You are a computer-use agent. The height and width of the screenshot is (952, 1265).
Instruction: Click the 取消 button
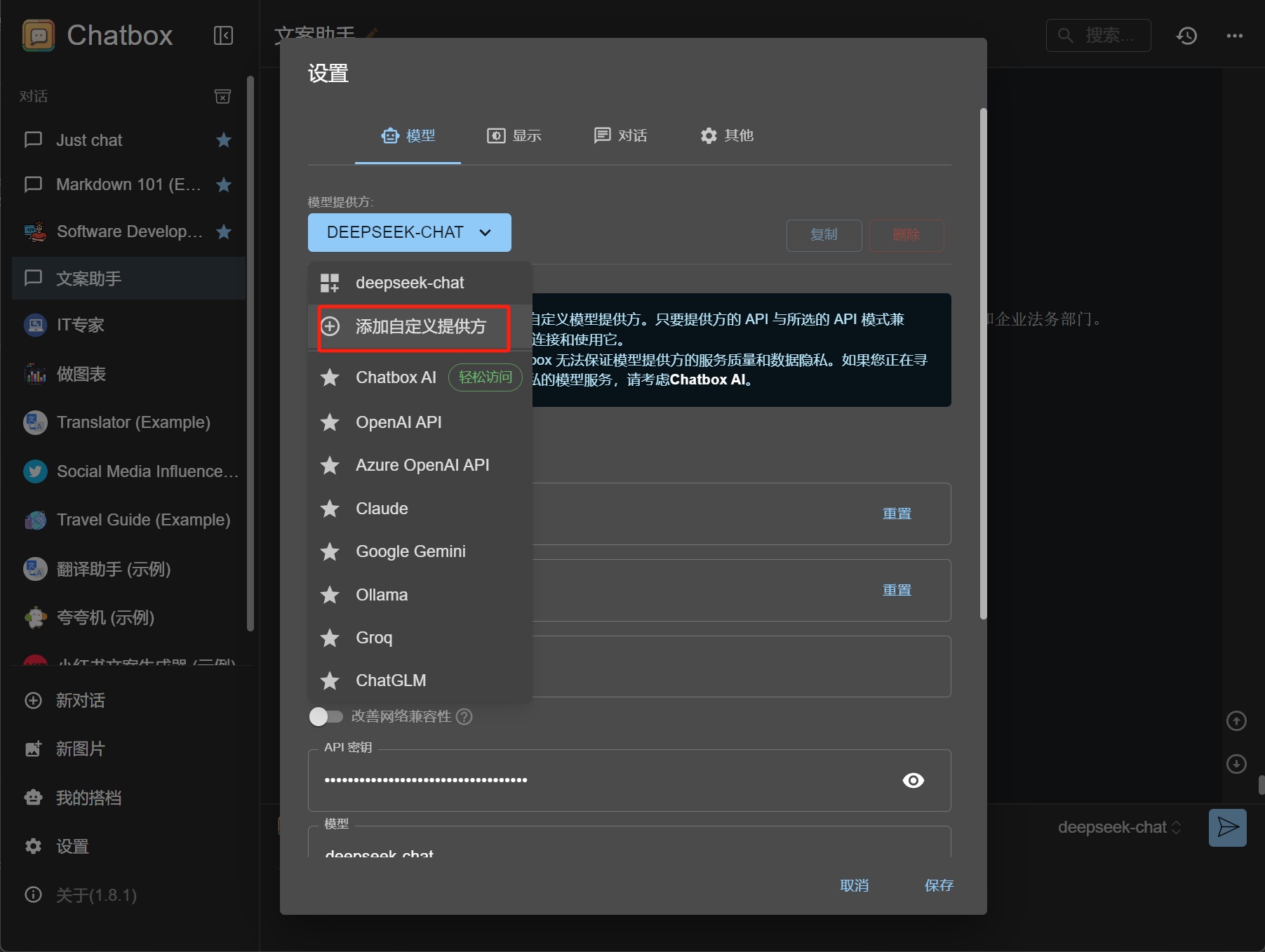click(x=855, y=885)
